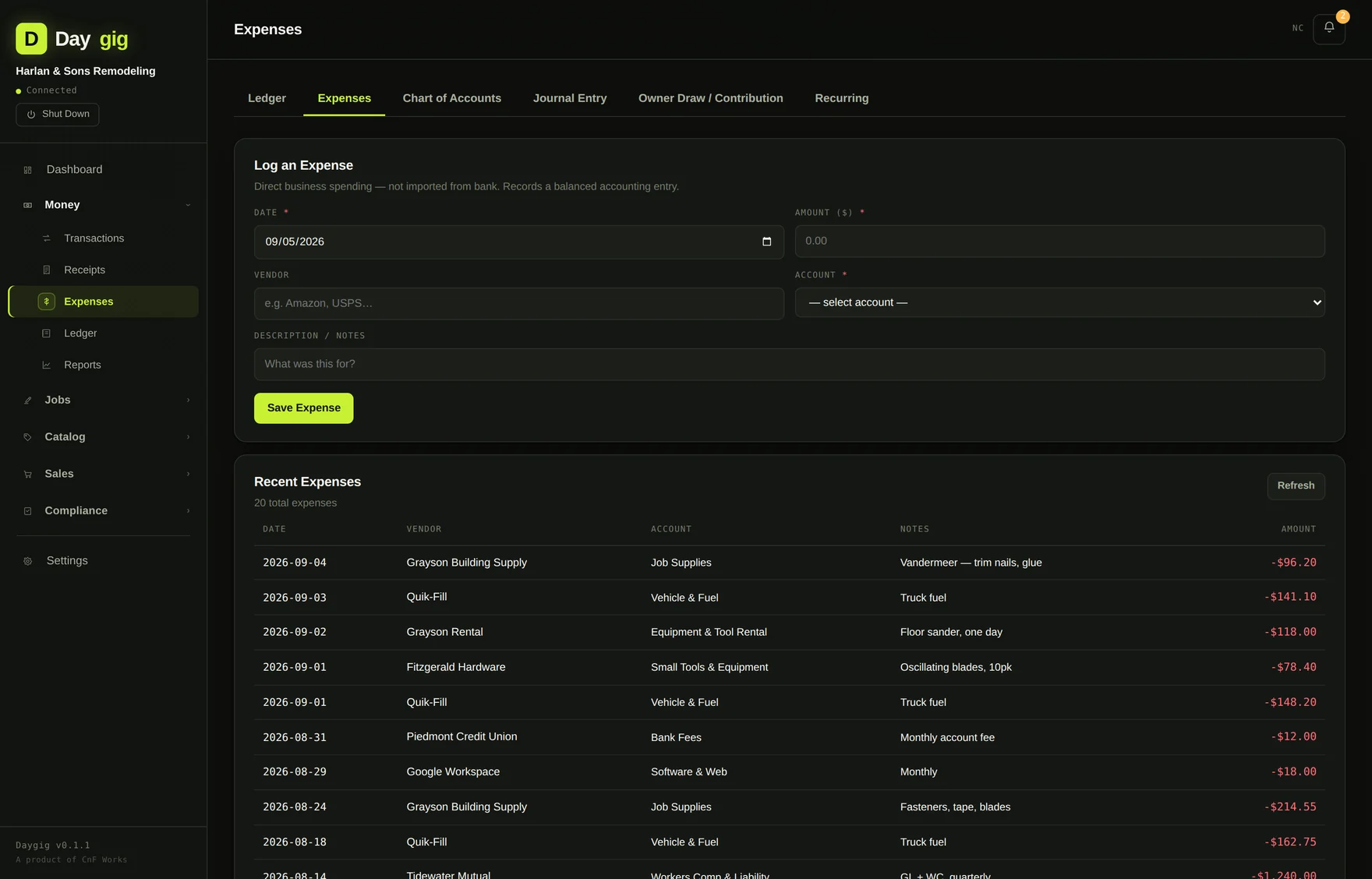
Task: Click the Shut Down button
Action: pos(58,115)
